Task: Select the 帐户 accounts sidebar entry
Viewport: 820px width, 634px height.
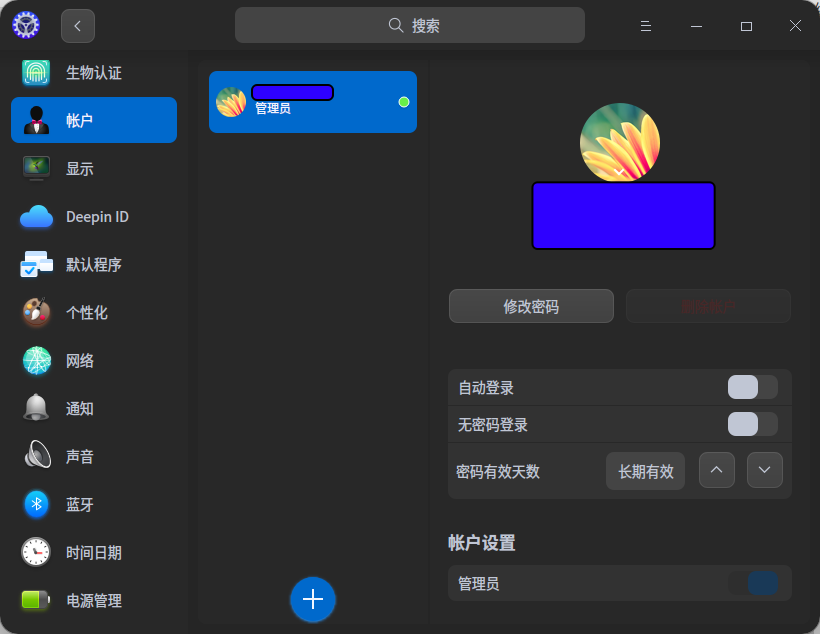Action: coord(93,120)
